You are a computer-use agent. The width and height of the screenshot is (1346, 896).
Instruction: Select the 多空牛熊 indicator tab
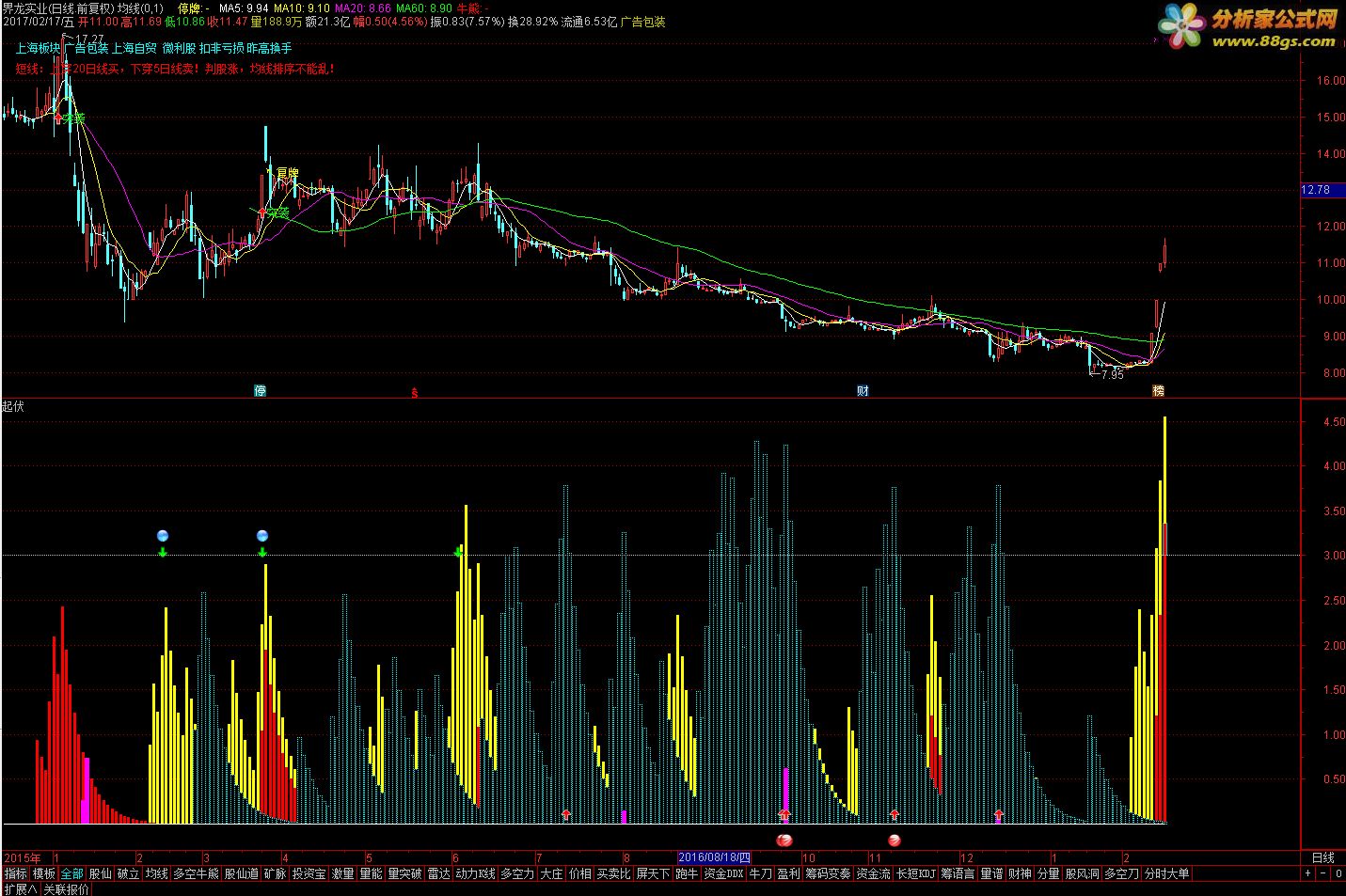tap(196, 873)
